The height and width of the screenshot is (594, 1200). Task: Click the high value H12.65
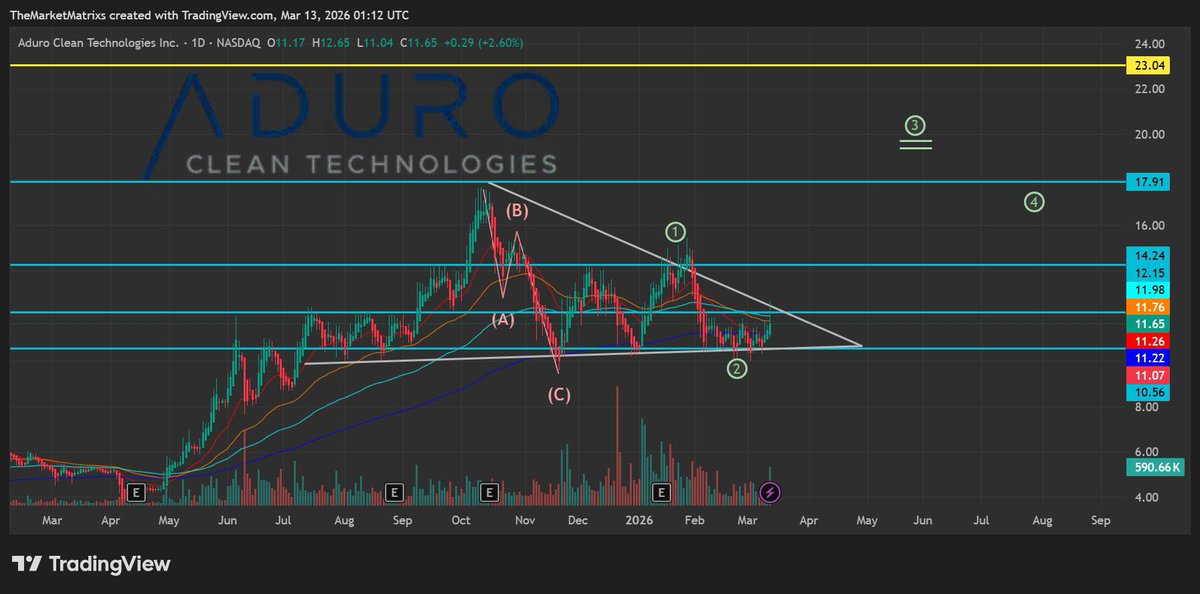coord(331,43)
